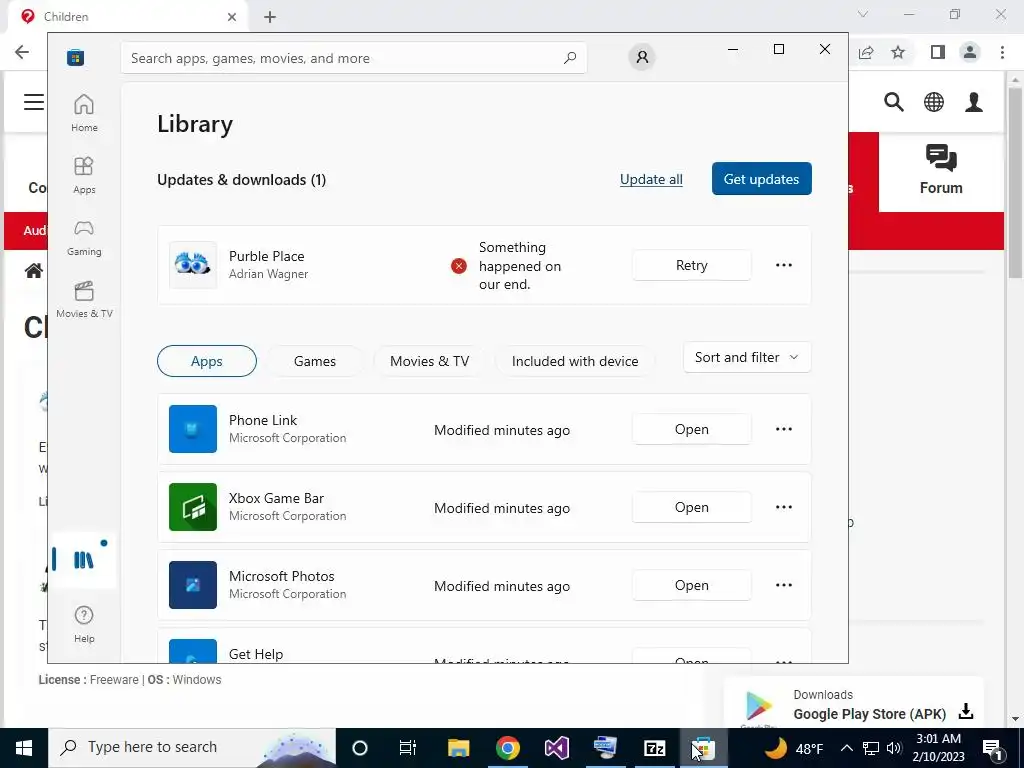Click the Phone Link app icon
The image size is (1024, 768).
(x=193, y=428)
